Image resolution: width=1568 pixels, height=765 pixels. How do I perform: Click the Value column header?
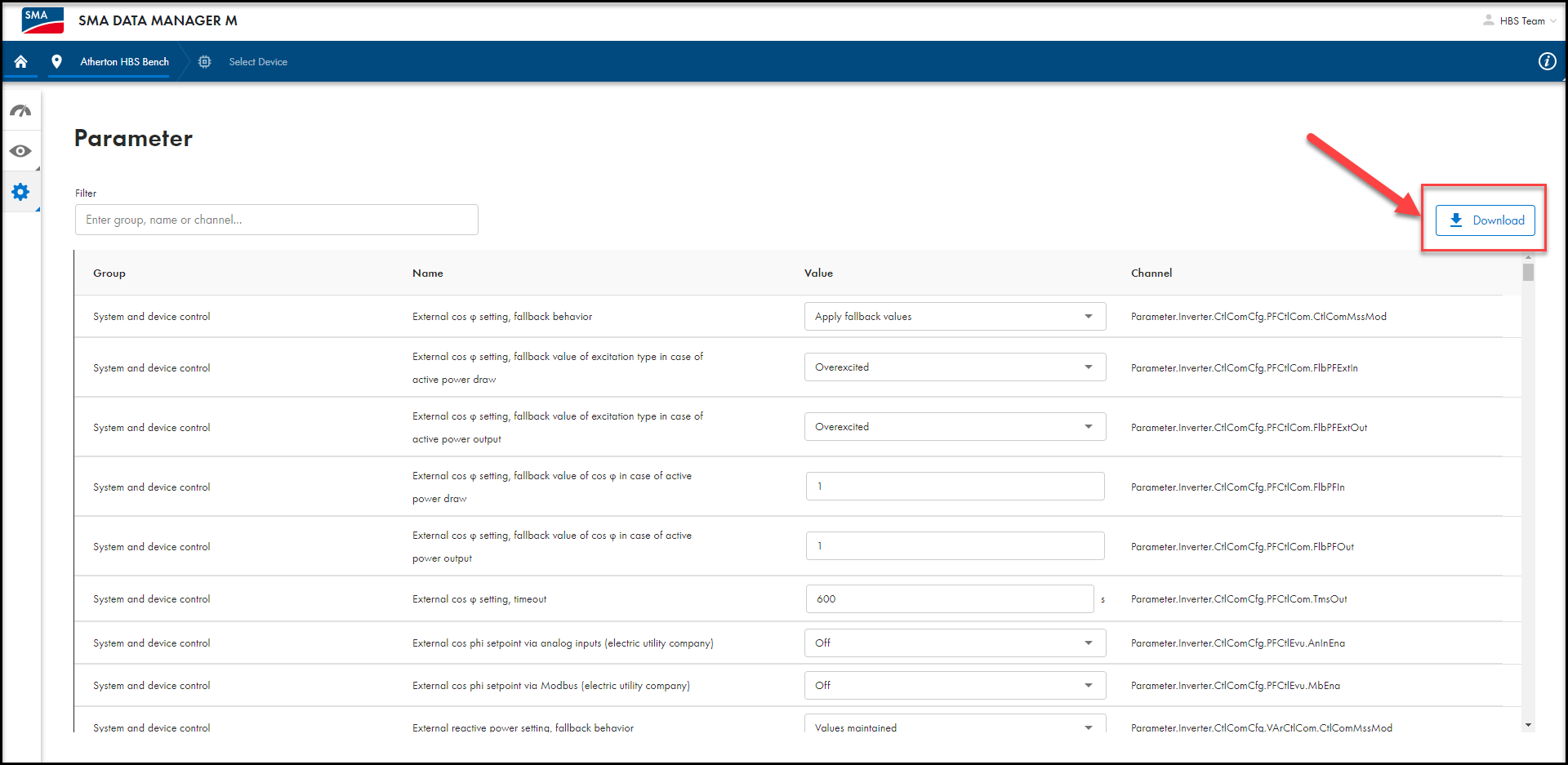(818, 274)
